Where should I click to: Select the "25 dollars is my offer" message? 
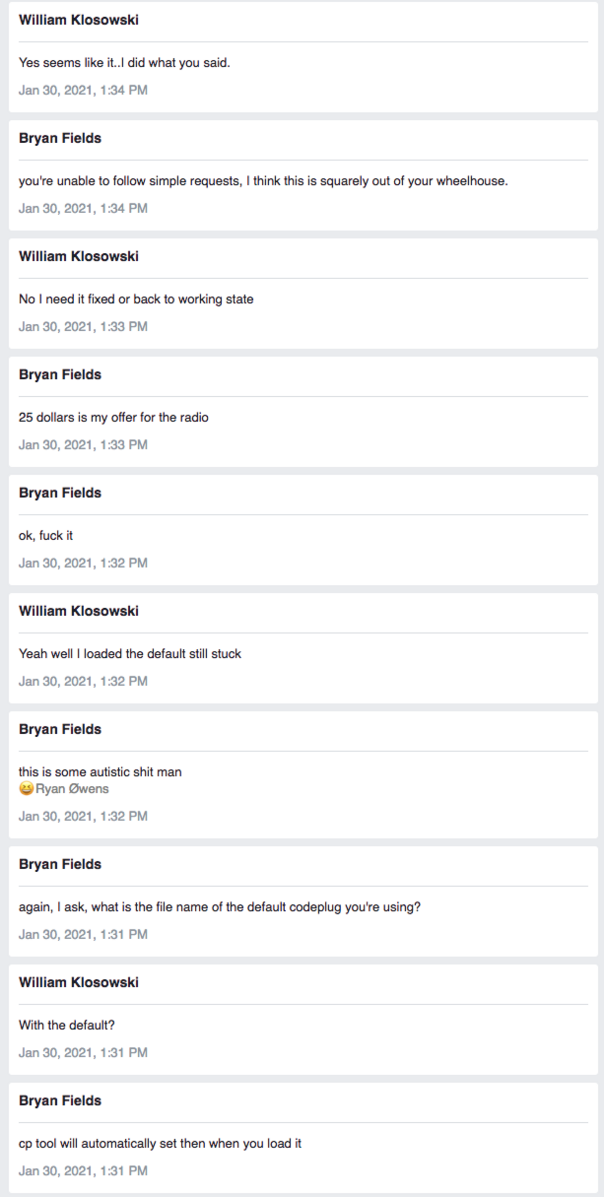(114, 417)
